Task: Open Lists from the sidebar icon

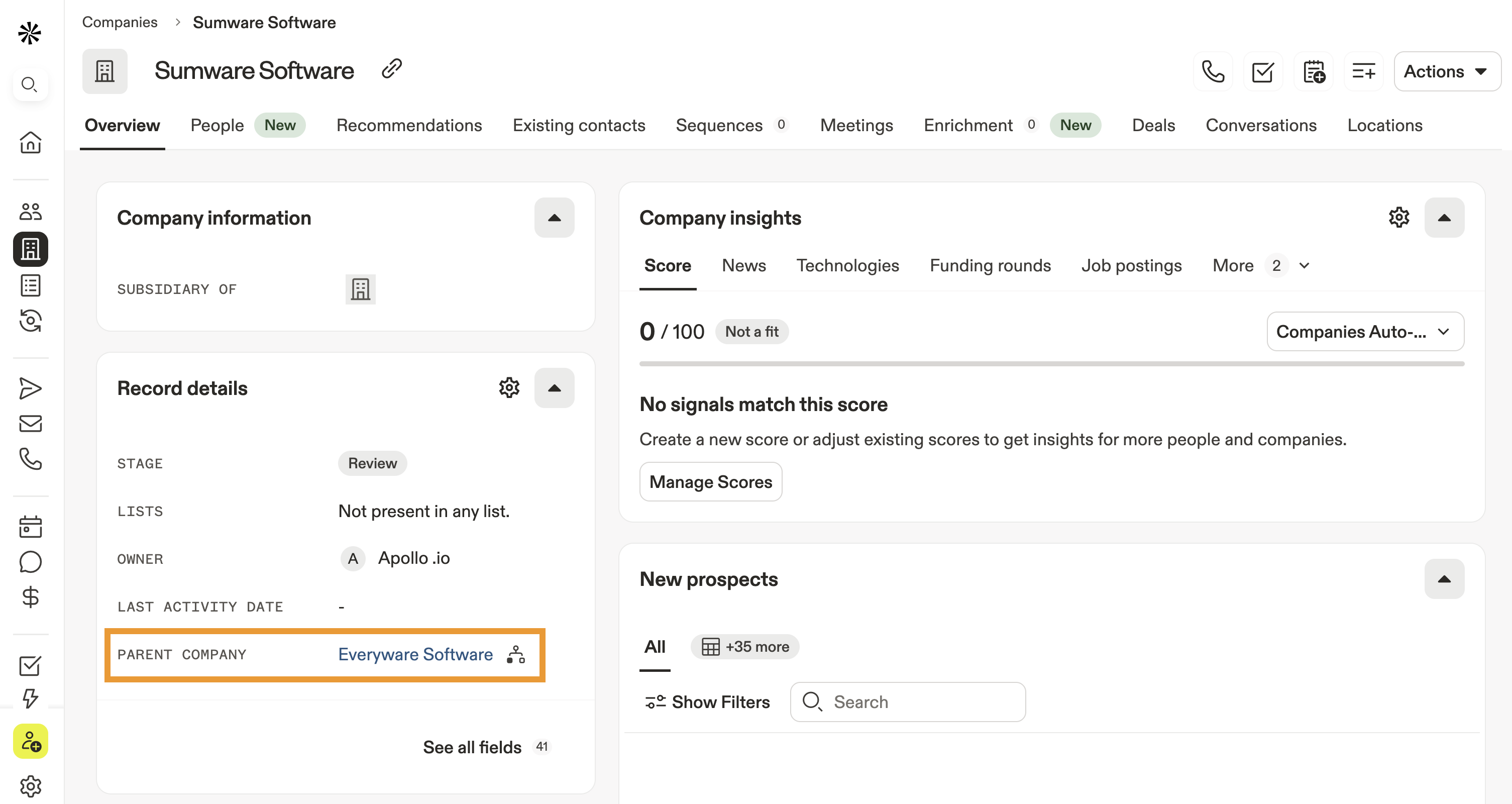Action: [31, 285]
